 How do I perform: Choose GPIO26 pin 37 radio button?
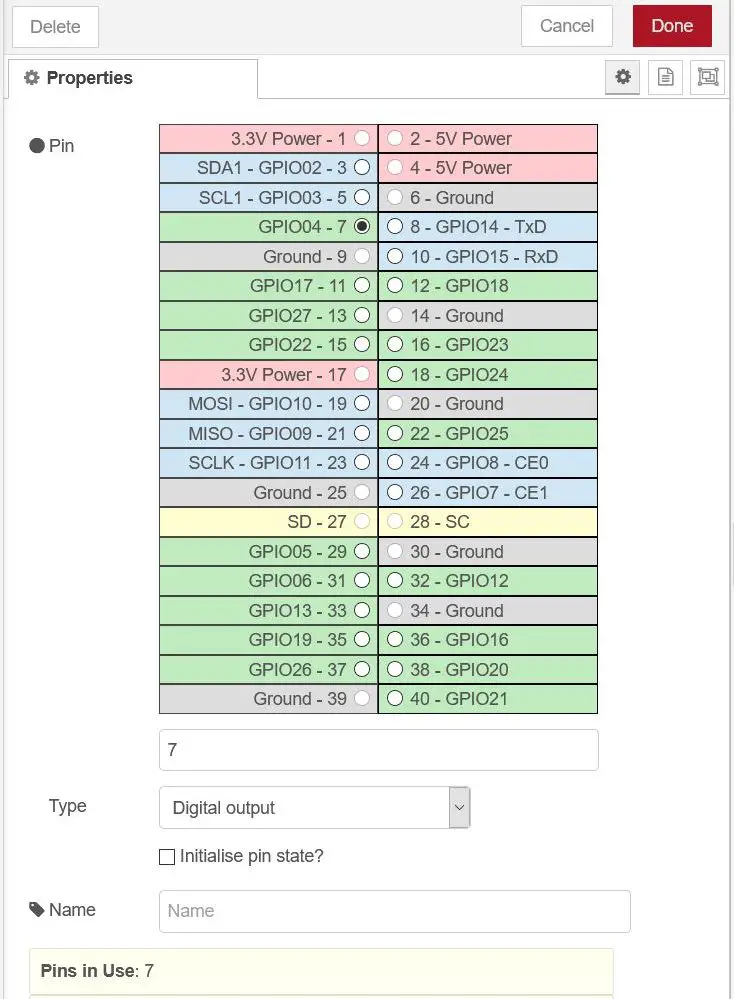click(362, 669)
